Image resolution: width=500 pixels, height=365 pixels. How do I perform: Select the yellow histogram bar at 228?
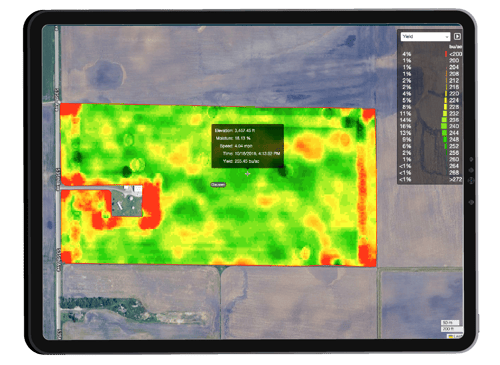pyautogui.click(x=445, y=107)
